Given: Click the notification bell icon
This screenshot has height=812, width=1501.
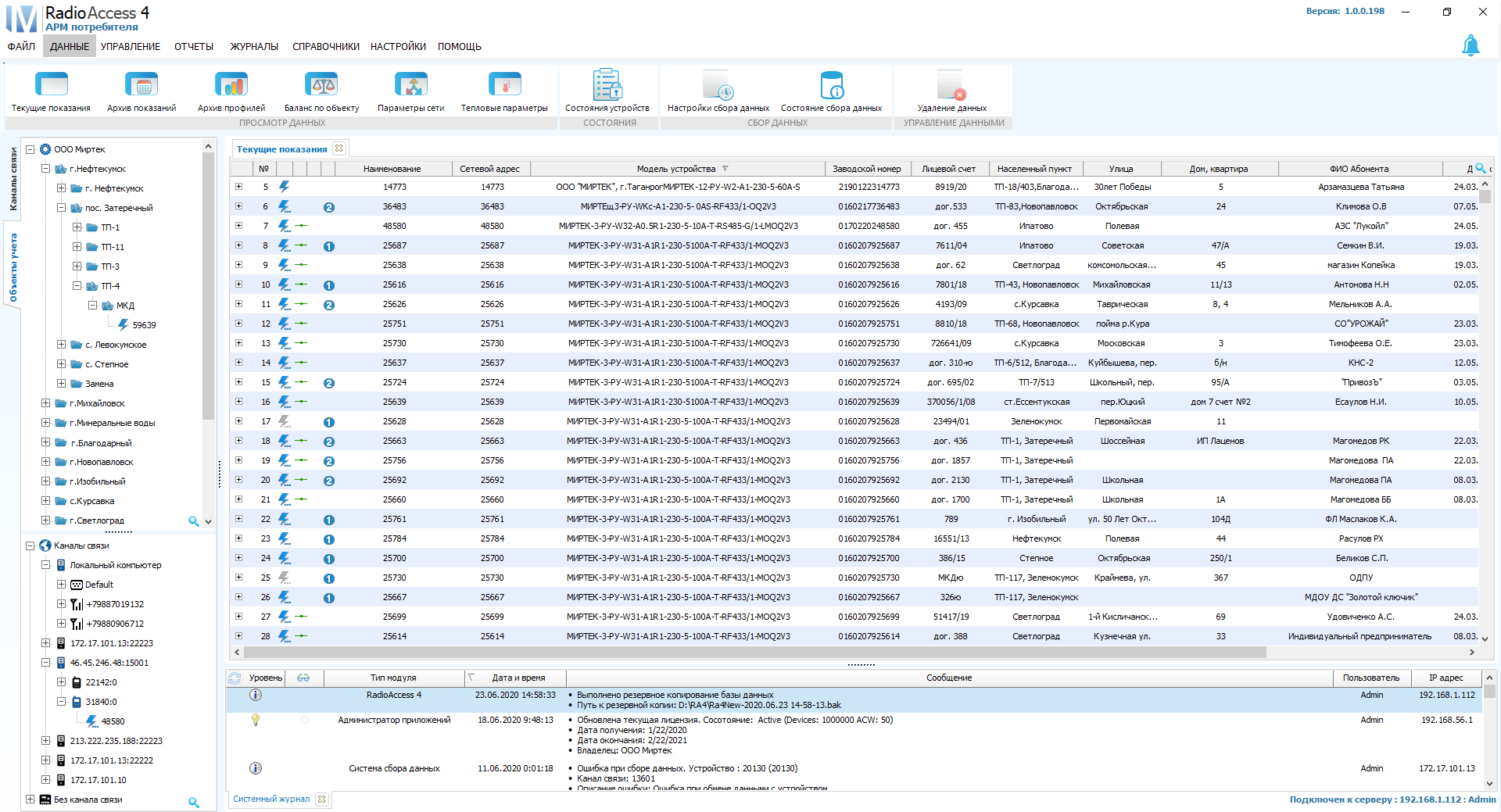Looking at the screenshot, I should [x=1471, y=45].
